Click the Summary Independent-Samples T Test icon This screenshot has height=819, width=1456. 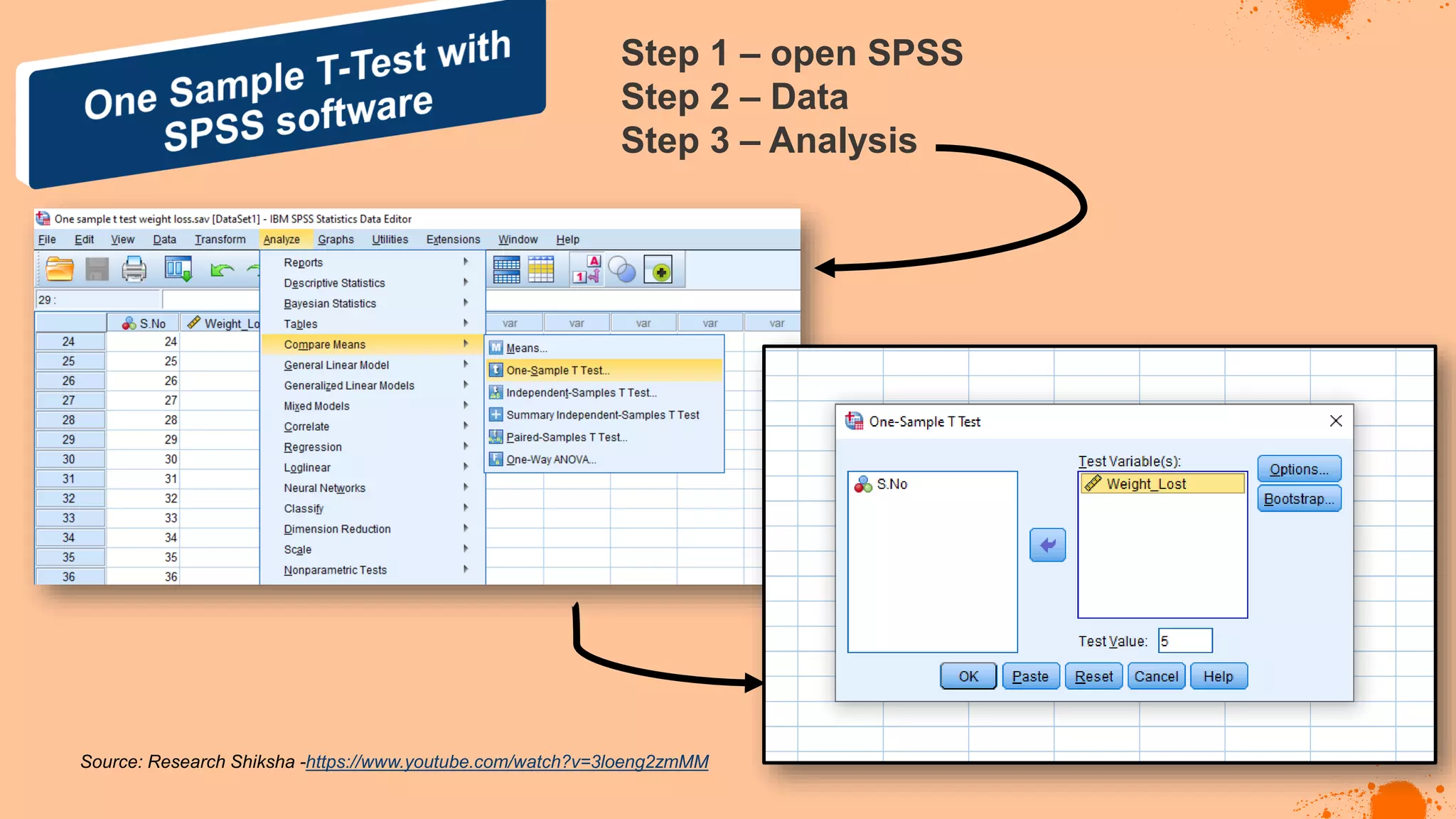(496, 414)
